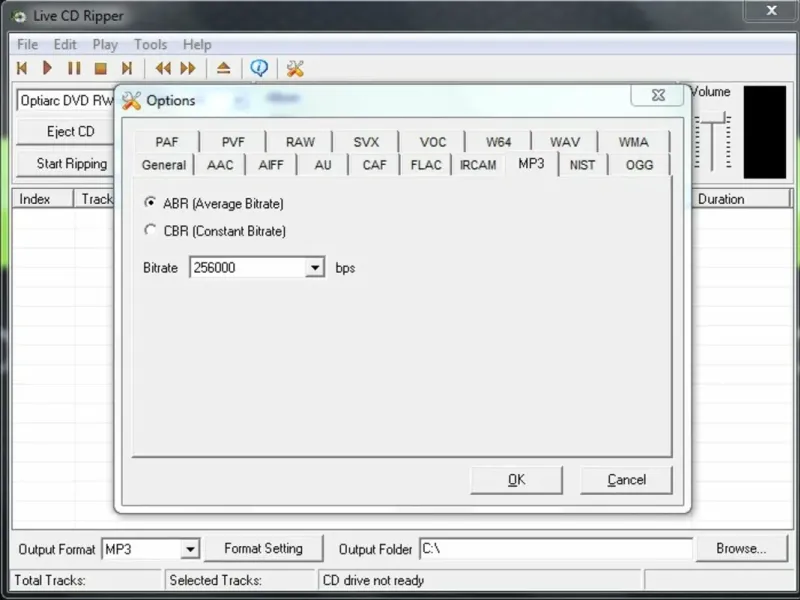Click the Volume slider handle

pyautogui.click(x=712, y=120)
